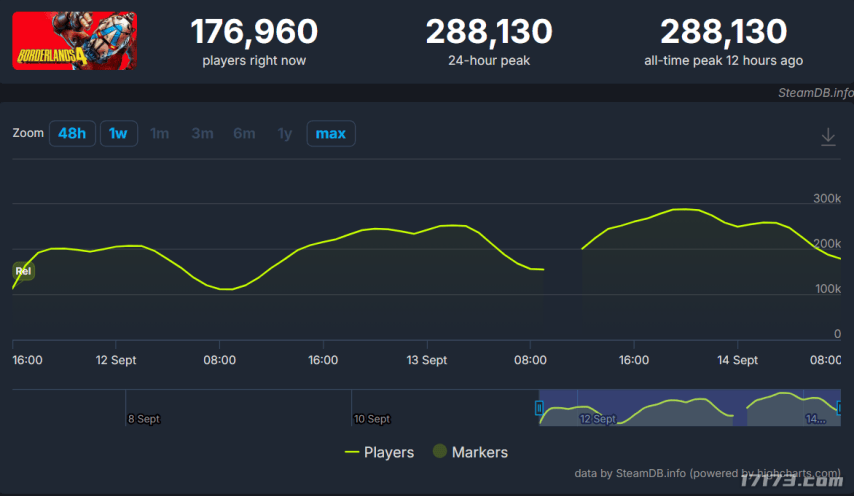Click the 8 Sept label in navigator
The image size is (854, 496).
click(x=144, y=419)
